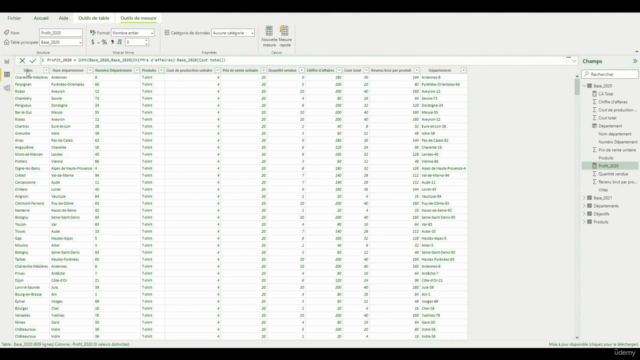This screenshot has width=640, height=360.
Task: Expand the Base_2021 table tree
Action: point(584,198)
